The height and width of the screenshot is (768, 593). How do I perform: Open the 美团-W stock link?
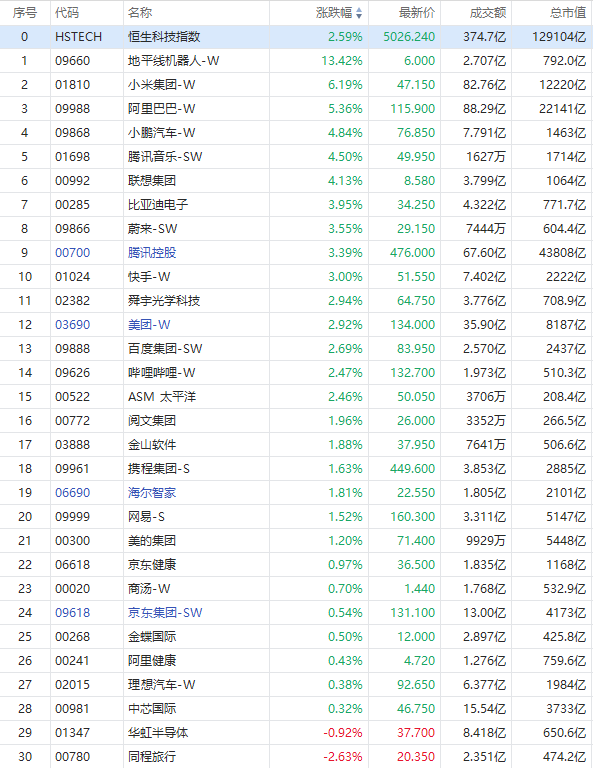tap(149, 325)
